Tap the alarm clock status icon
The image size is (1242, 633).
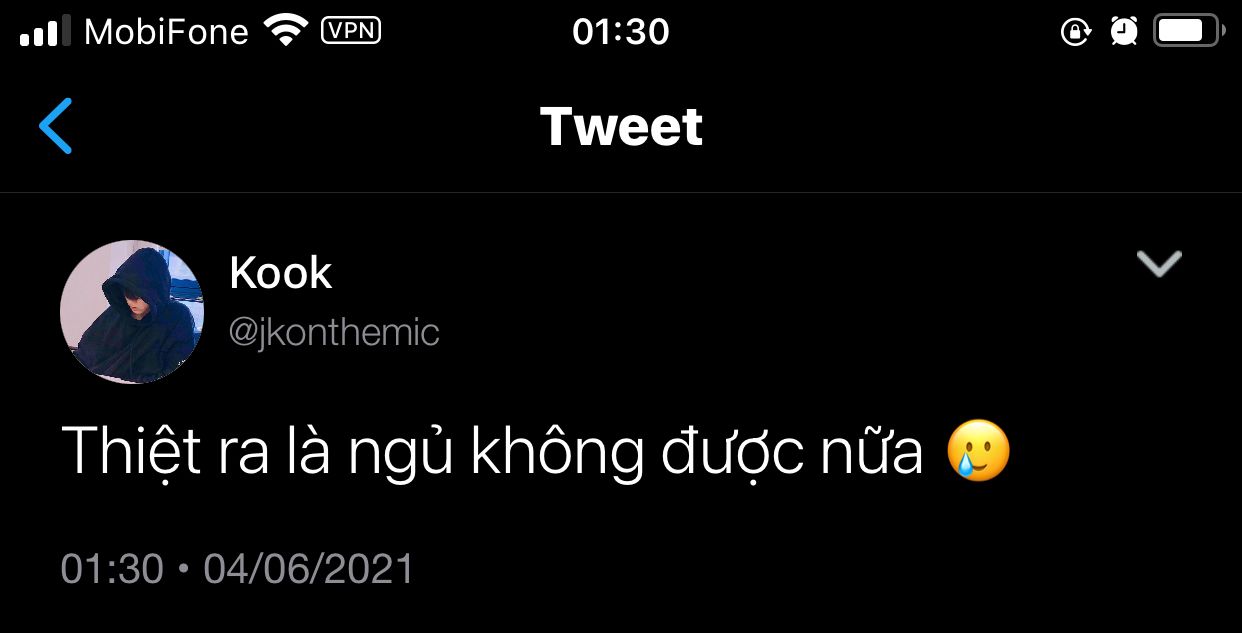tap(1124, 32)
